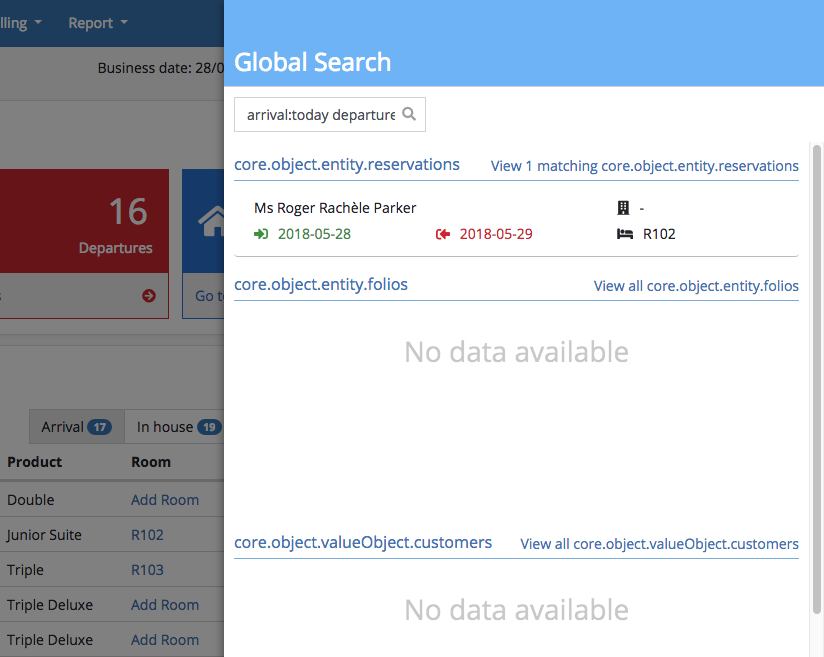The image size is (824, 657).
Task: Click the building icon in reservation
Action: pos(624,208)
